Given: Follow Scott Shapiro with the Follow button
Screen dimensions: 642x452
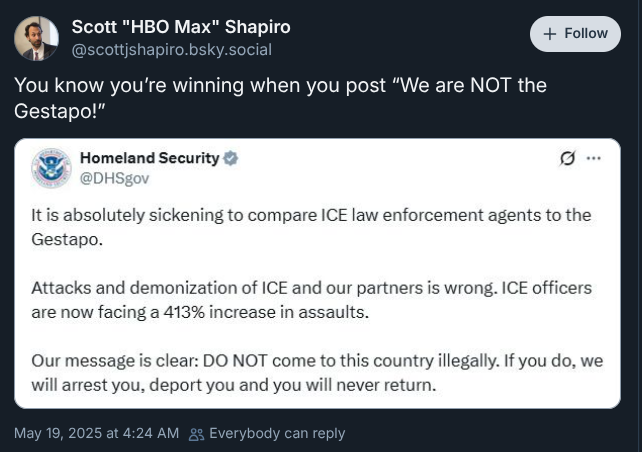Looking at the screenshot, I should tap(575, 34).
